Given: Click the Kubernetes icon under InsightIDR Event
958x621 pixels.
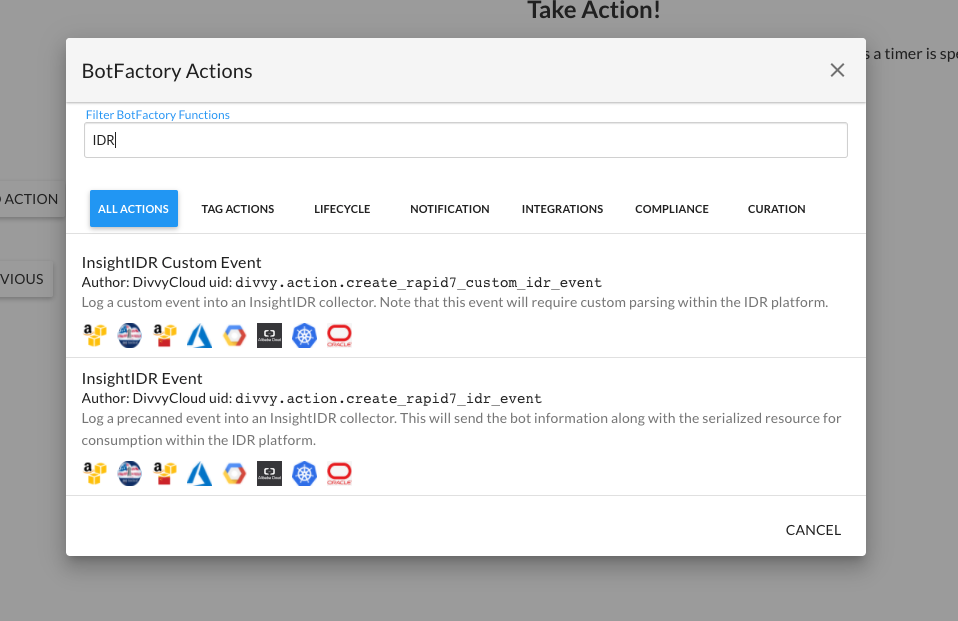Looking at the screenshot, I should [x=304, y=474].
